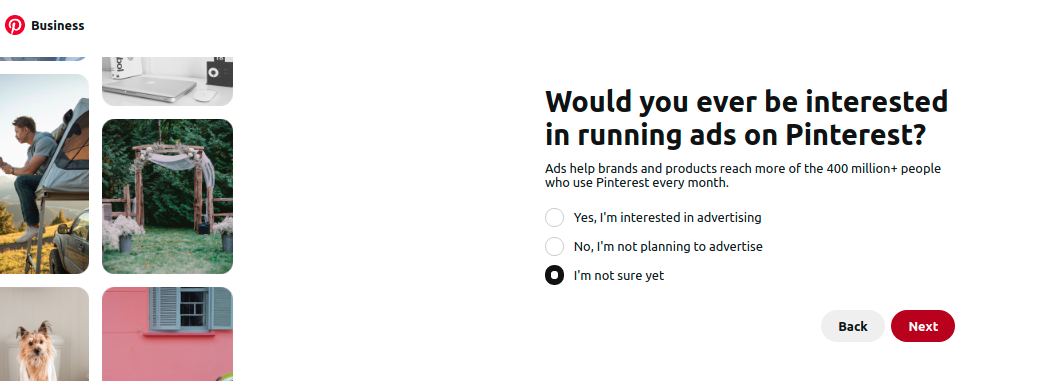Continue with the red Next button

click(923, 326)
